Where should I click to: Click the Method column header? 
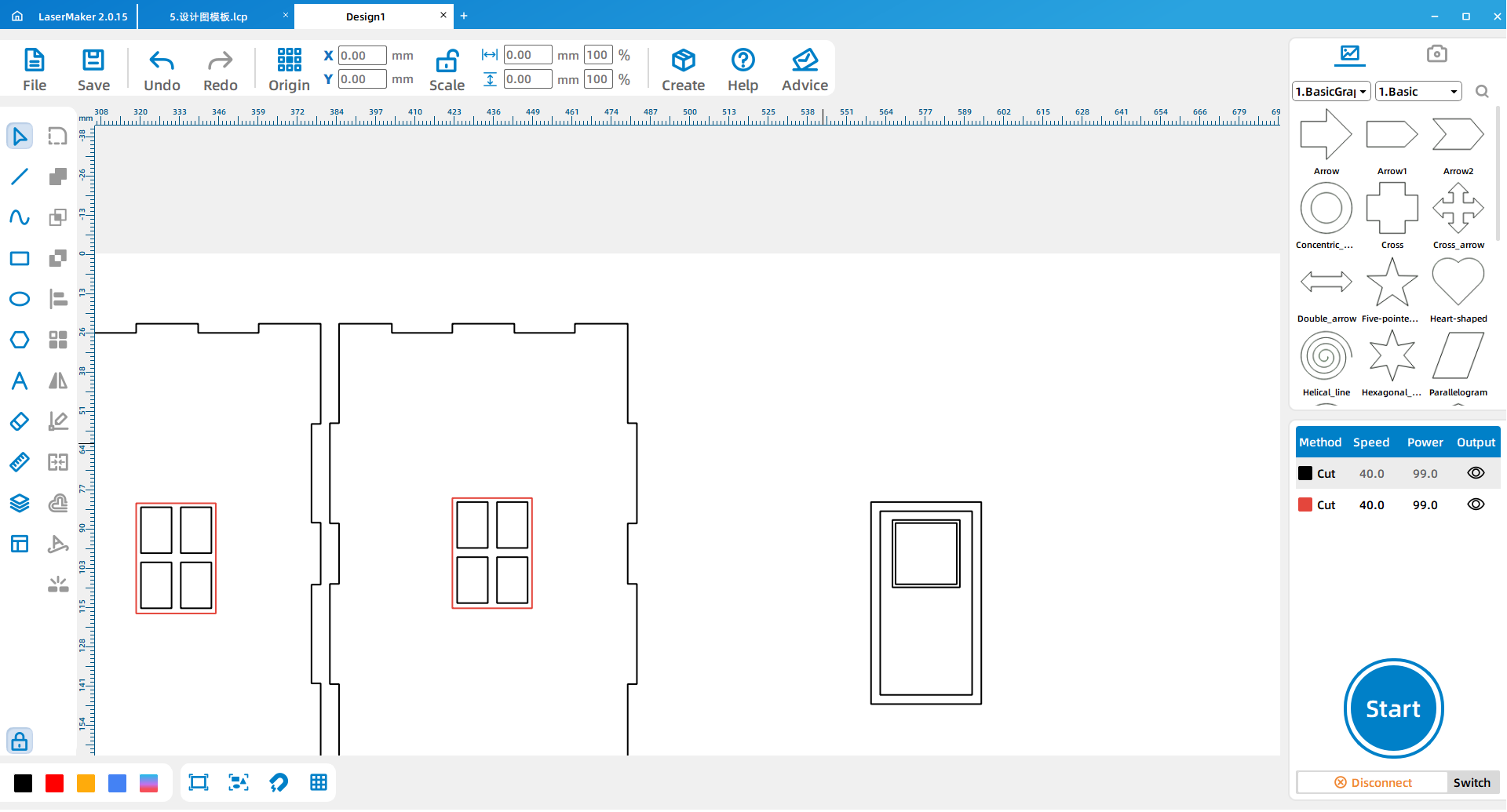click(x=1320, y=442)
